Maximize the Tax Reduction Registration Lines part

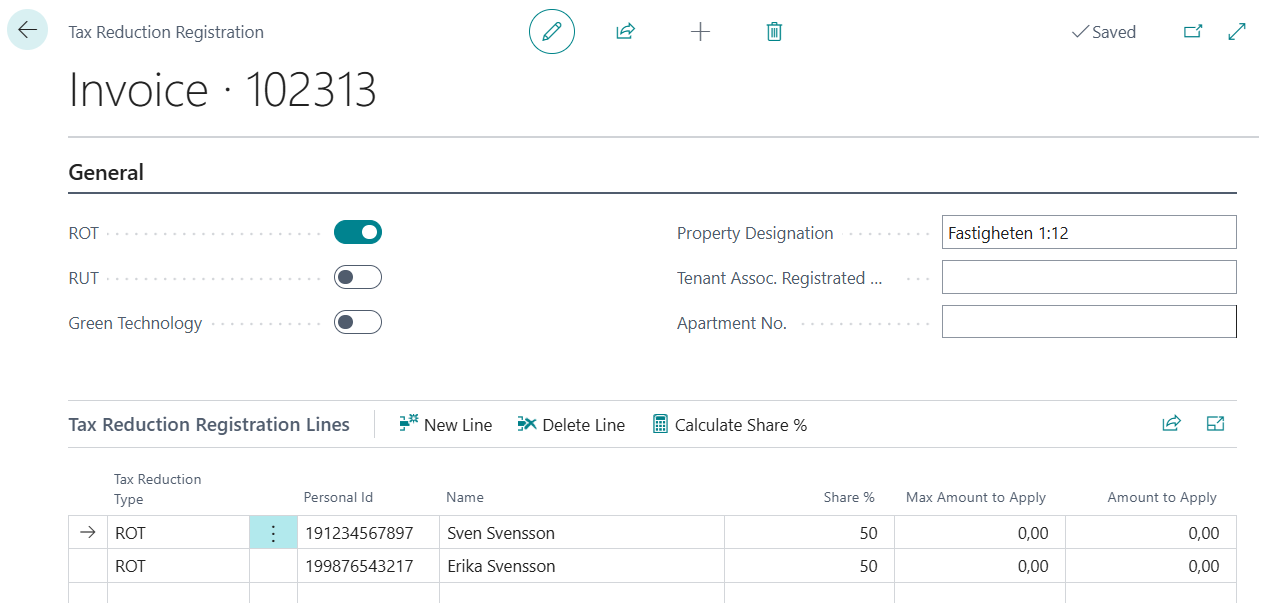click(1216, 424)
